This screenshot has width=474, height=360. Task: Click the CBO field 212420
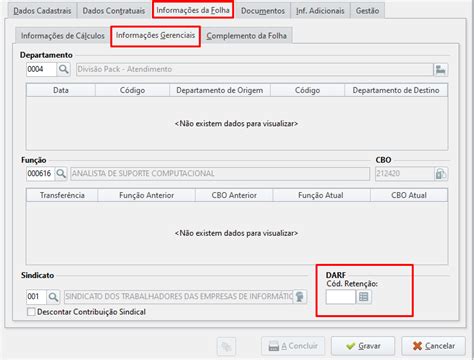[x=405, y=174]
